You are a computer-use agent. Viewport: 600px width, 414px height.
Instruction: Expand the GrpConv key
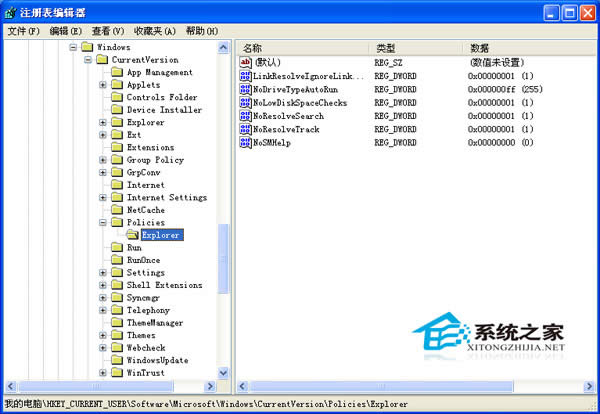[103, 173]
